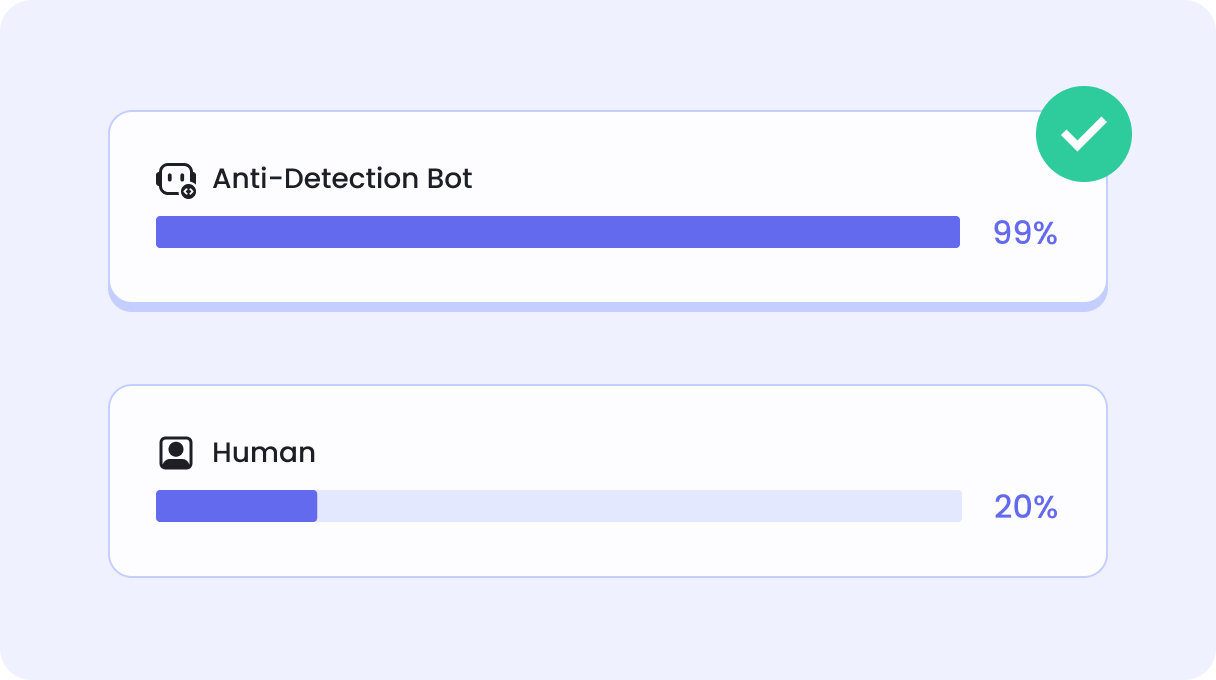Select the "Anti-Detection Bot" label text
This screenshot has width=1216, height=680.
click(x=342, y=179)
